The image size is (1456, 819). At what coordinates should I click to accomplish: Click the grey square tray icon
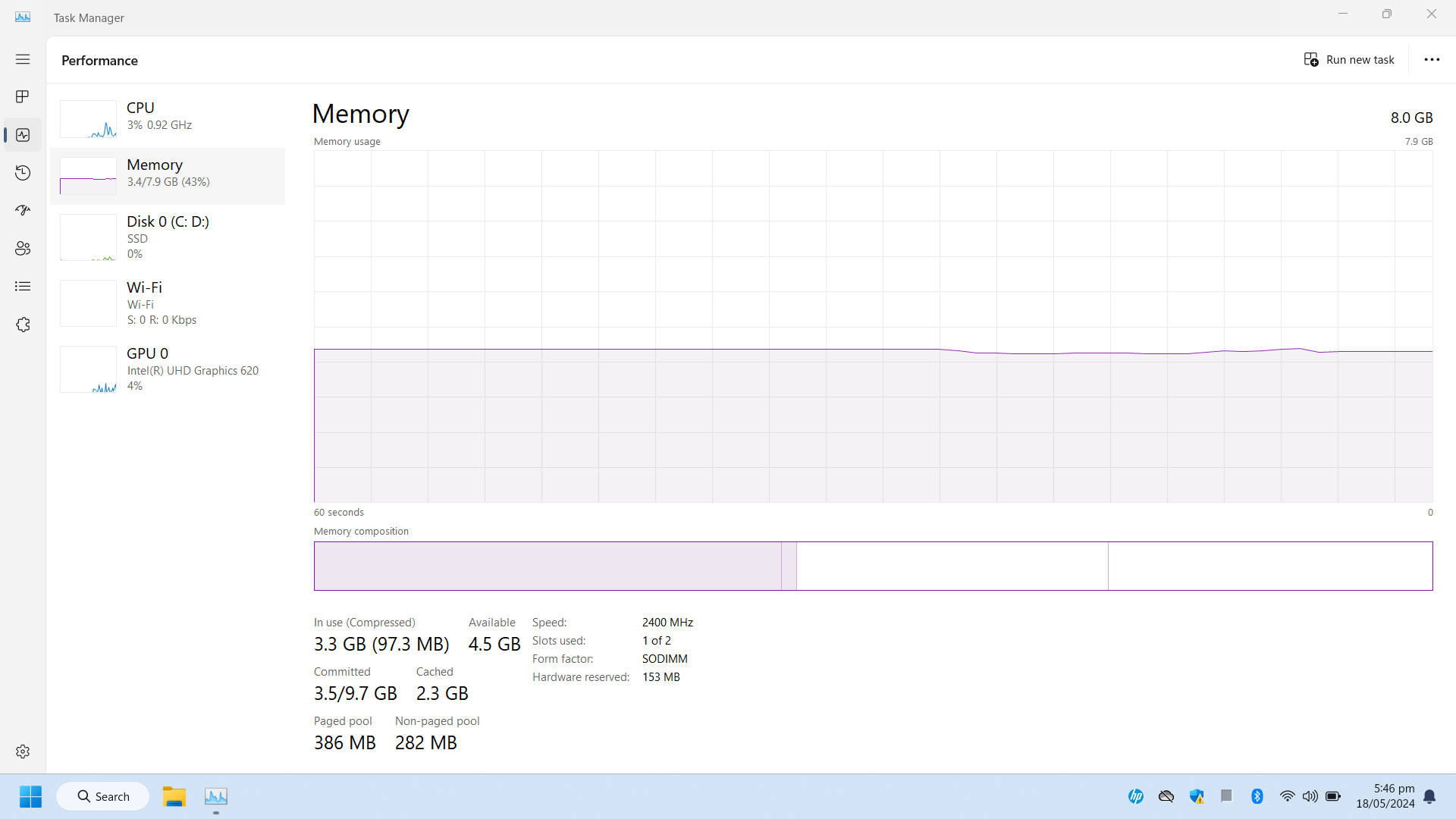tap(1226, 795)
